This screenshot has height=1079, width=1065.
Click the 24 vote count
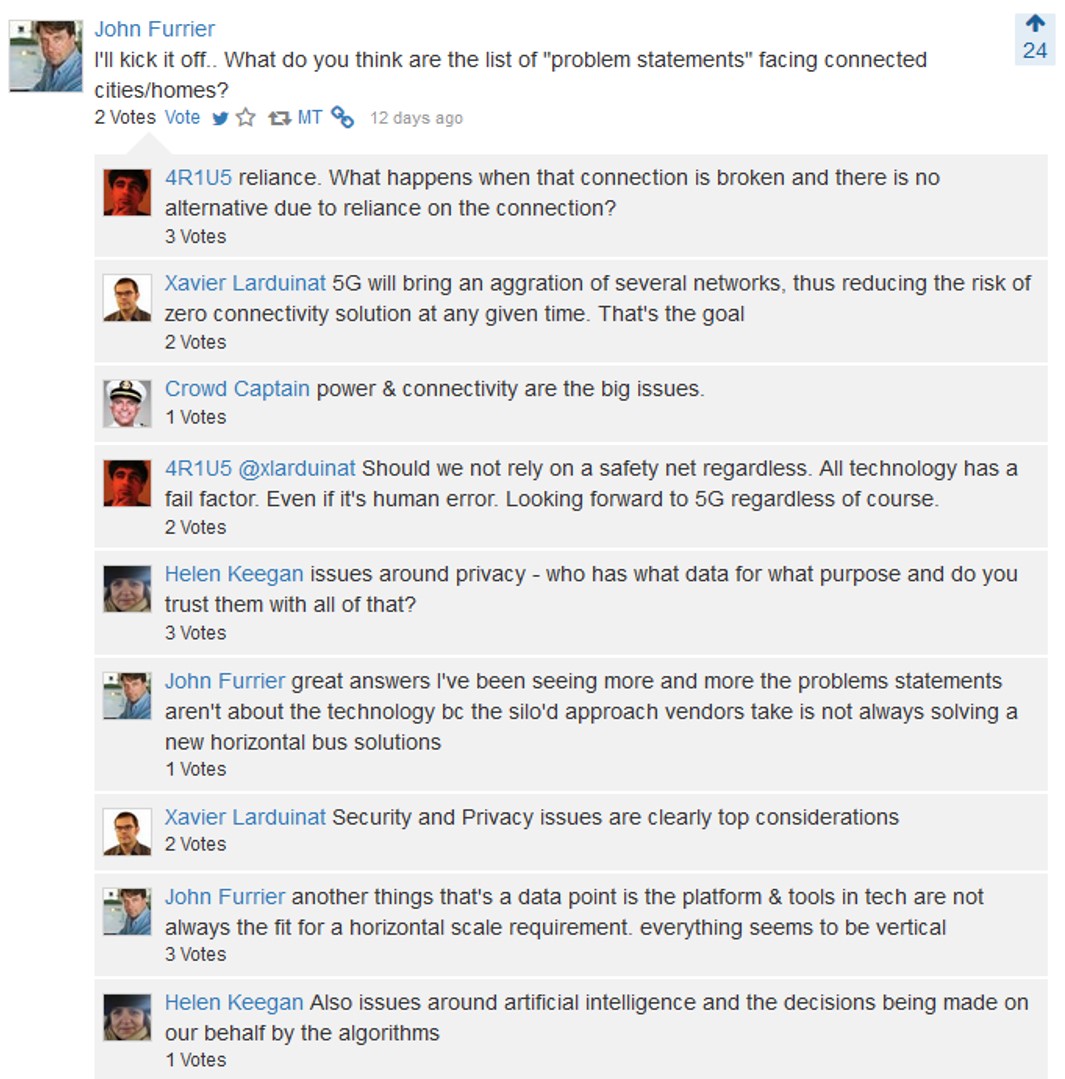(x=1035, y=51)
